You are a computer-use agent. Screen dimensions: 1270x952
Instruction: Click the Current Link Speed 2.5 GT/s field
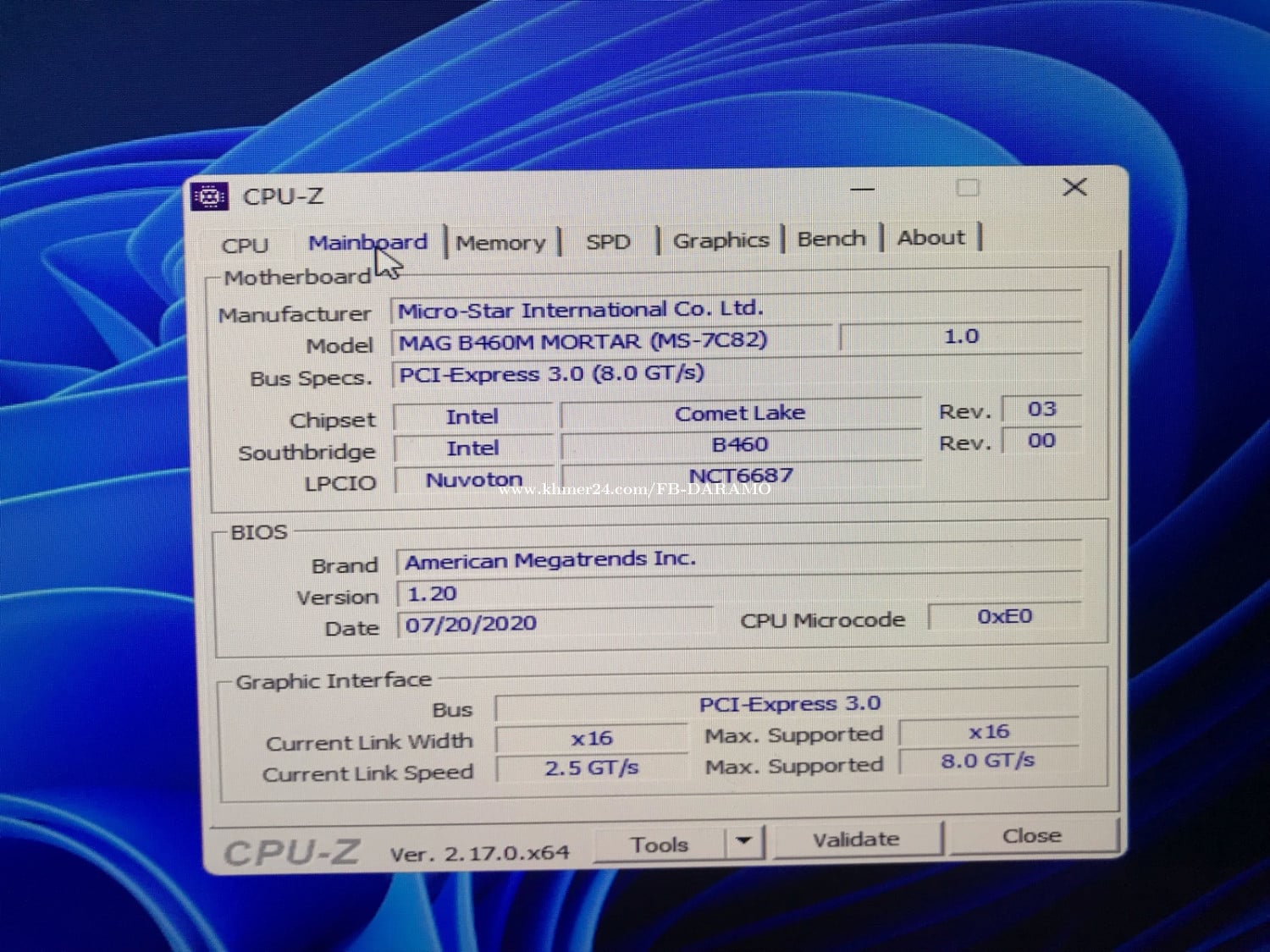[591, 768]
